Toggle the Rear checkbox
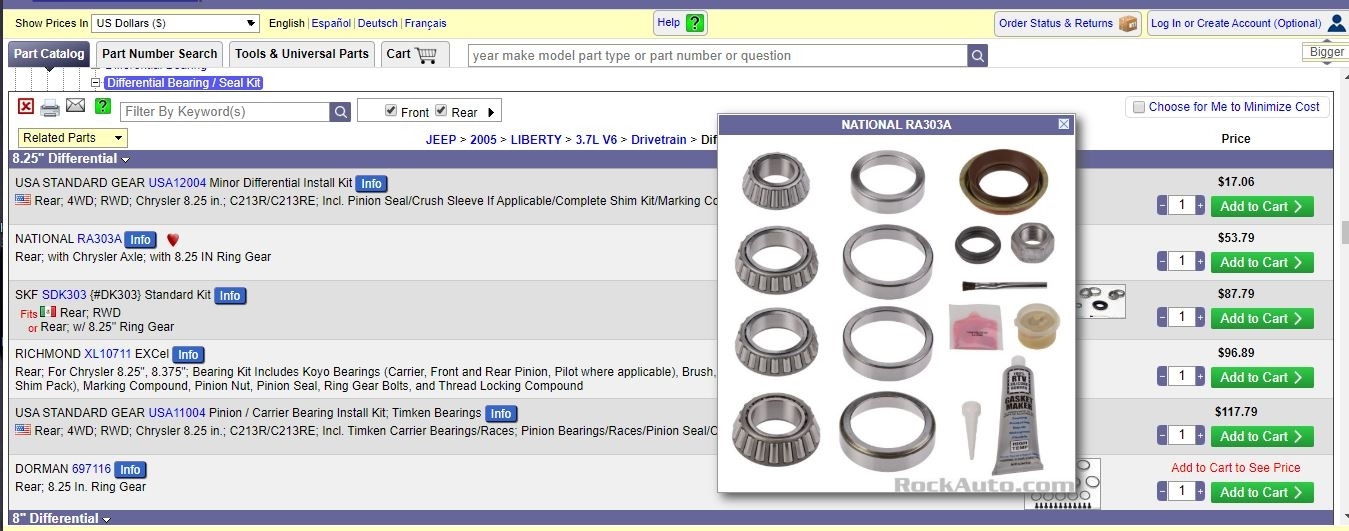 click(x=441, y=111)
